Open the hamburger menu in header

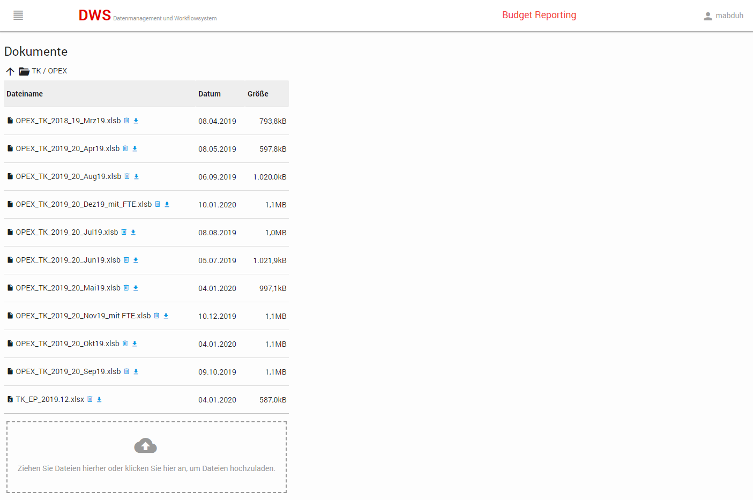18,15
